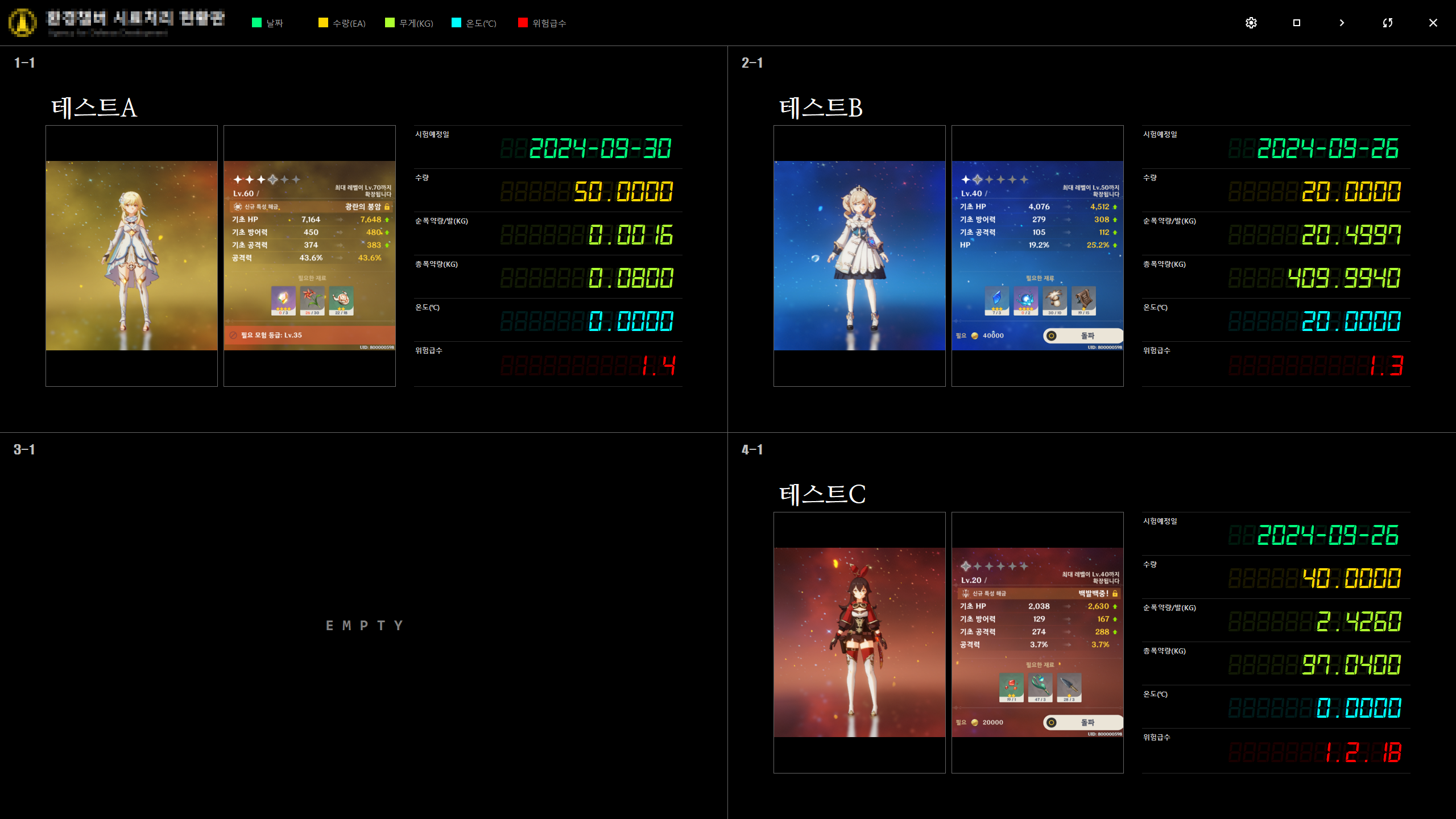Click 테스트B value 20.4997
The image size is (1456, 819).
[1351, 235]
